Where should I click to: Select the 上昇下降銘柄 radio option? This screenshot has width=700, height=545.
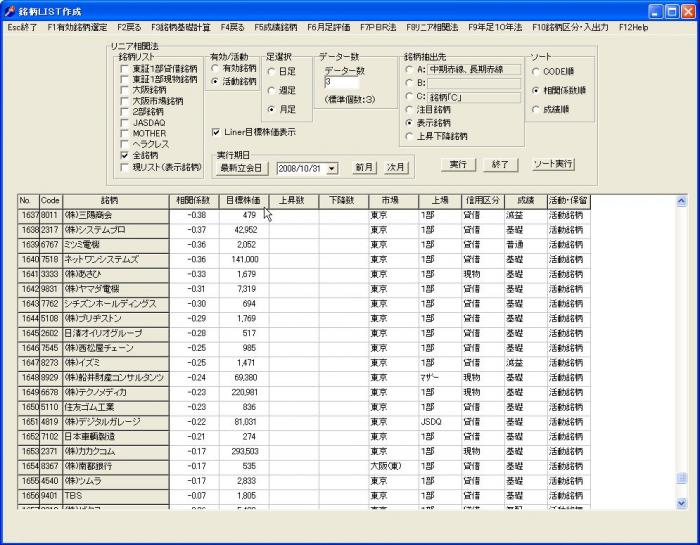pos(409,137)
